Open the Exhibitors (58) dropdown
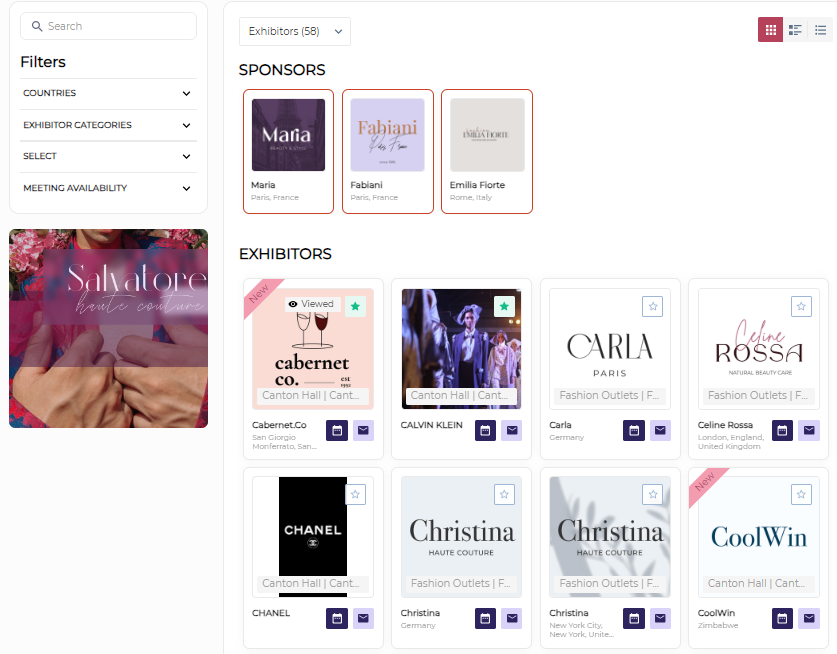Screen dimensions: 837x654 coord(294,31)
